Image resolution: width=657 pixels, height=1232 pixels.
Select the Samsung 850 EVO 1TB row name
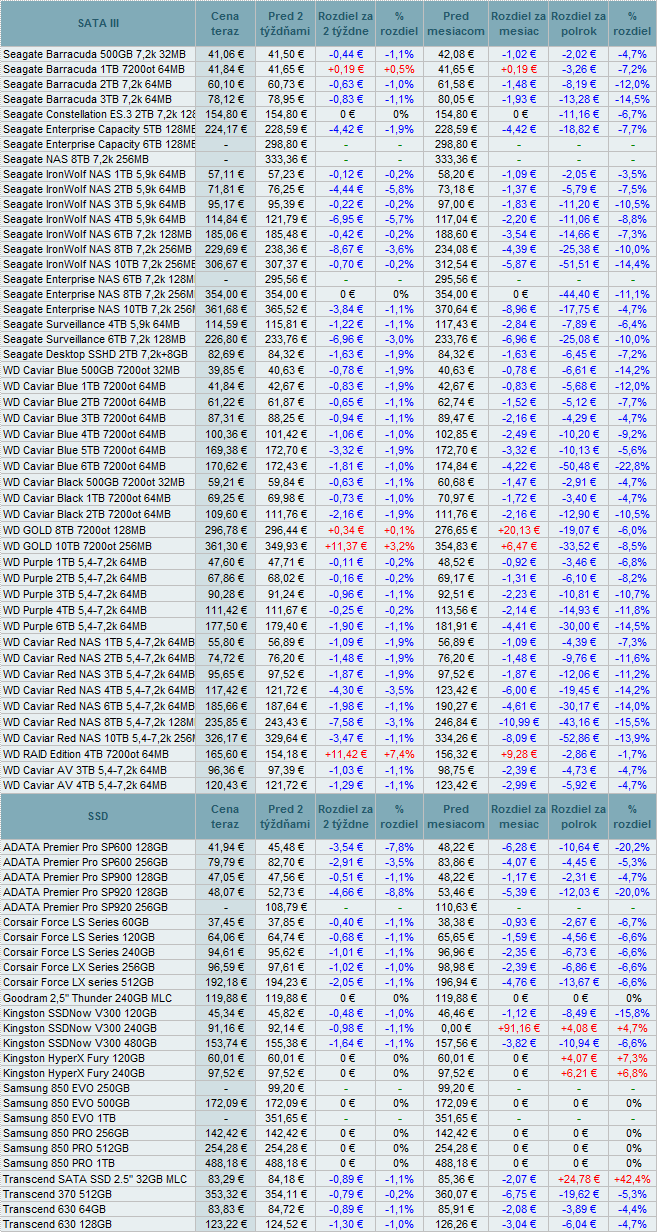pyautogui.click(x=62, y=1119)
